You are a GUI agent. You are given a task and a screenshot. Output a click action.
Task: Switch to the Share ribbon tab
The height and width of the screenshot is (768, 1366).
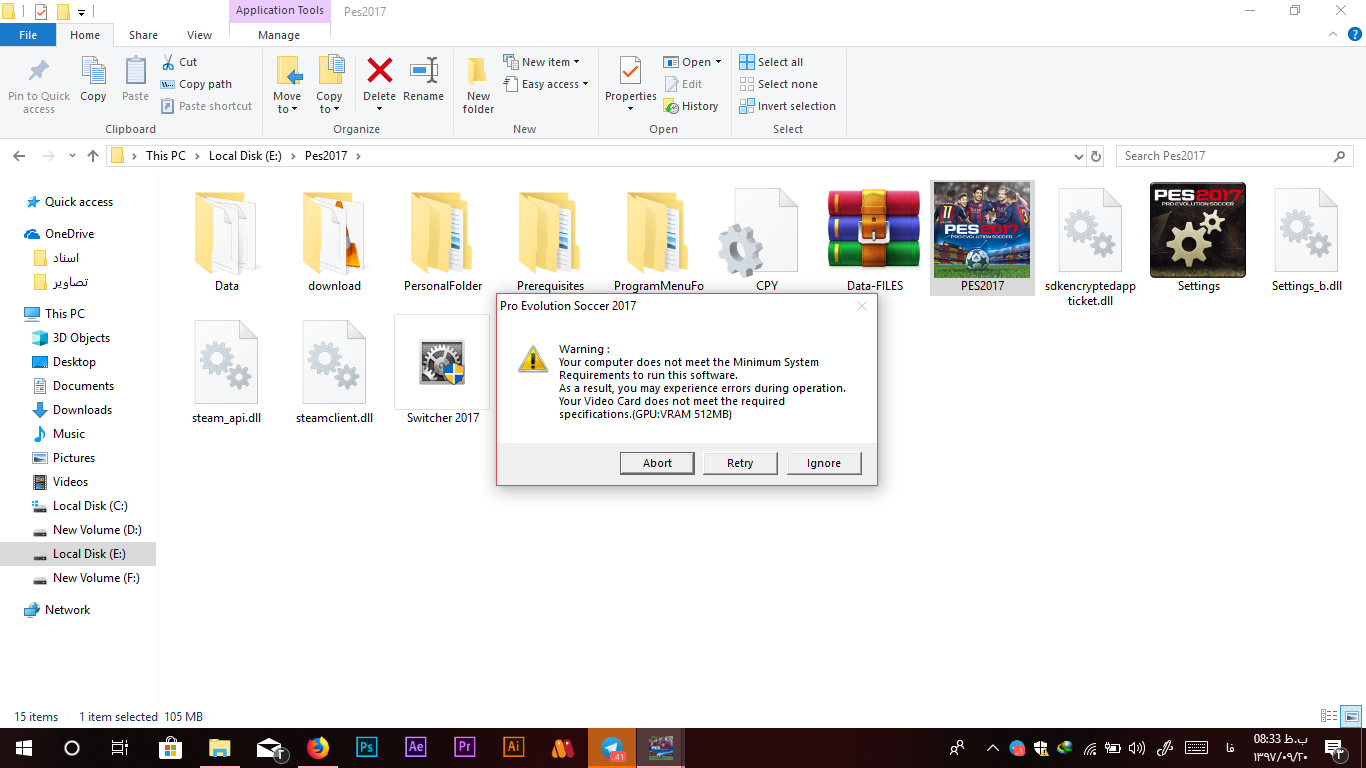point(143,35)
